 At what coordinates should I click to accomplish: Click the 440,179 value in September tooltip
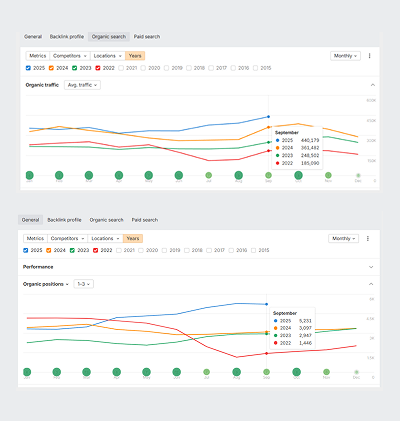(x=310, y=140)
